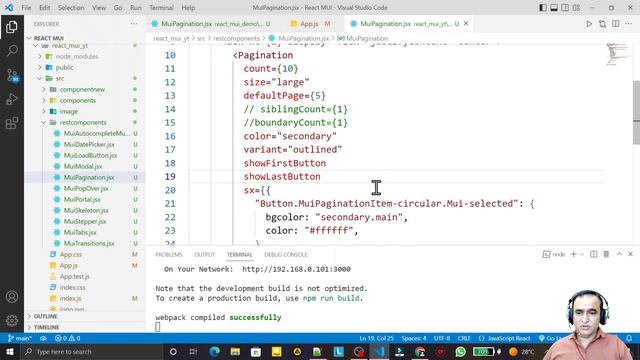Expand the components folder
Image resolution: width=640 pixels, height=360 pixels.
[78, 100]
